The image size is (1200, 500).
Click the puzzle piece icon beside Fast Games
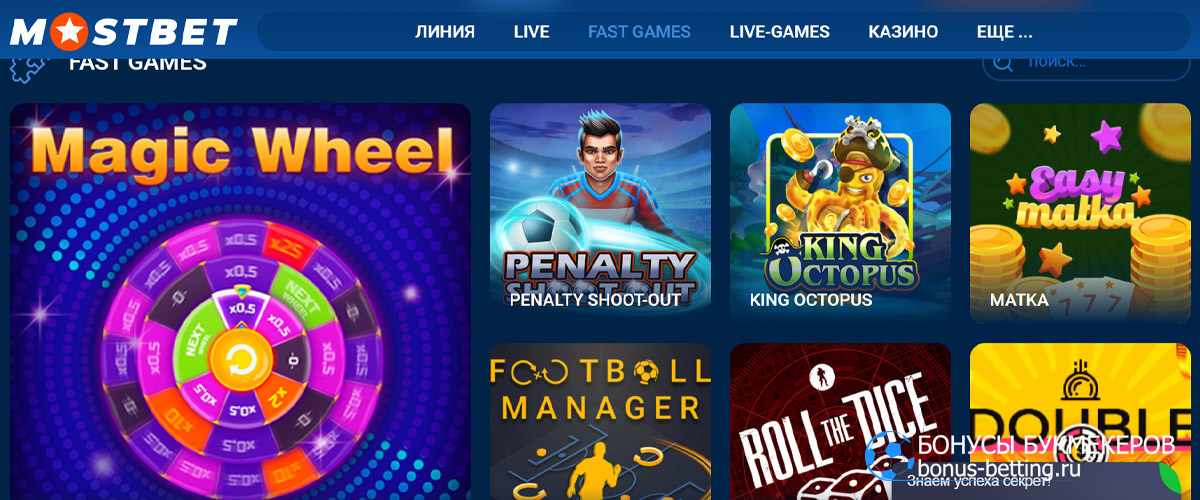point(27,68)
